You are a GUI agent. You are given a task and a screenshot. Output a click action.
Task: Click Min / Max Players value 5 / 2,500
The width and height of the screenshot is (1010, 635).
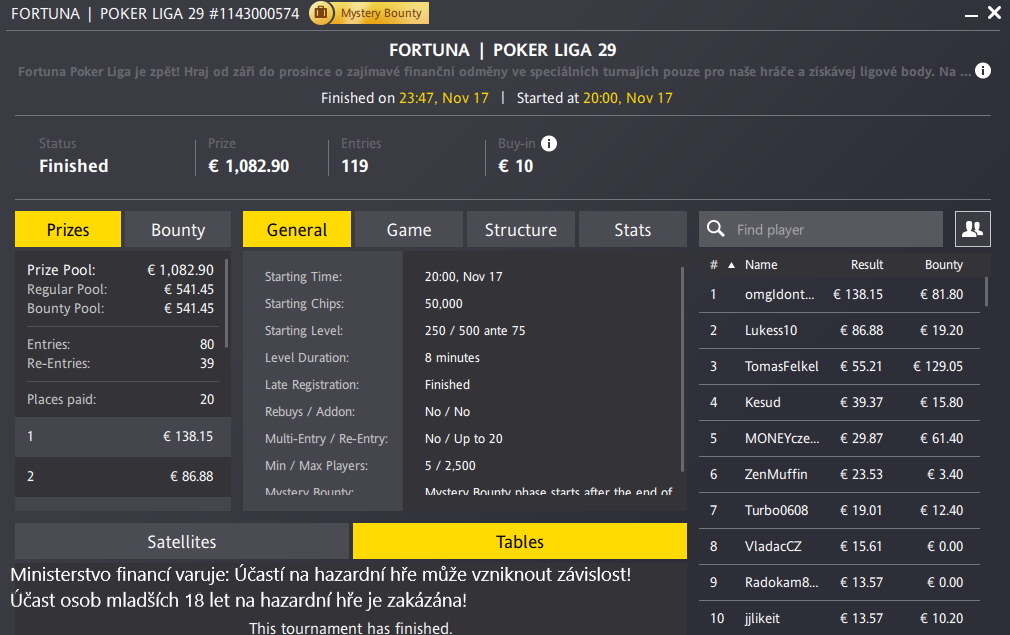[450, 466]
